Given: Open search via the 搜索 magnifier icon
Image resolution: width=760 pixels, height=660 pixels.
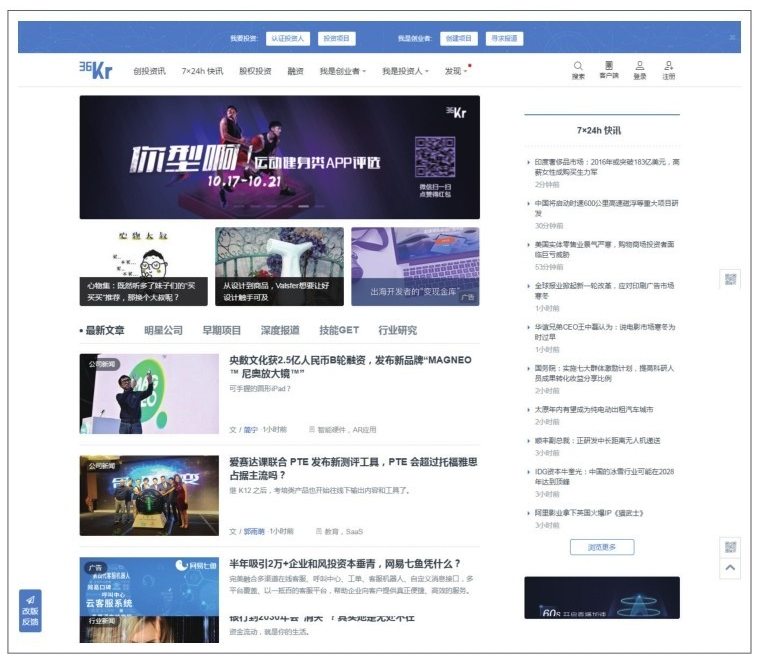Looking at the screenshot, I should 578,67.
